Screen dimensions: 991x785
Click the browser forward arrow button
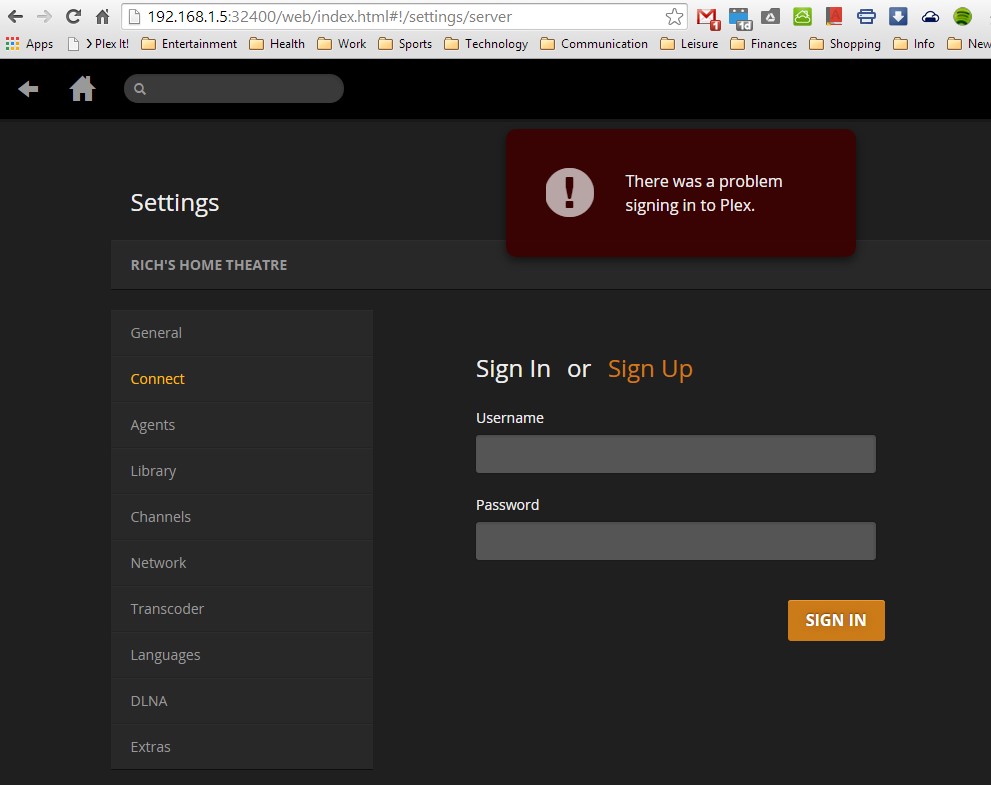pyautogui.click(x=44, y=16)
